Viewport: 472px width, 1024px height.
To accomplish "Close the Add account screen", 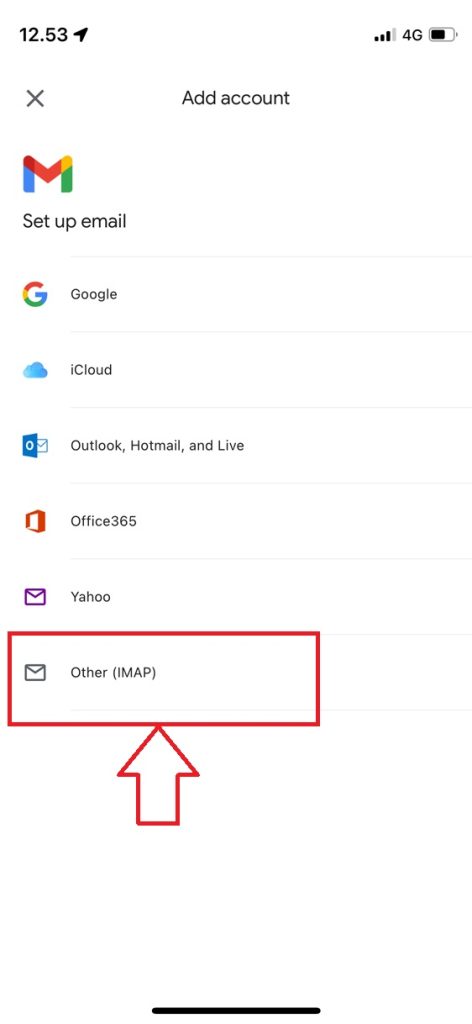I will [35, 99].
